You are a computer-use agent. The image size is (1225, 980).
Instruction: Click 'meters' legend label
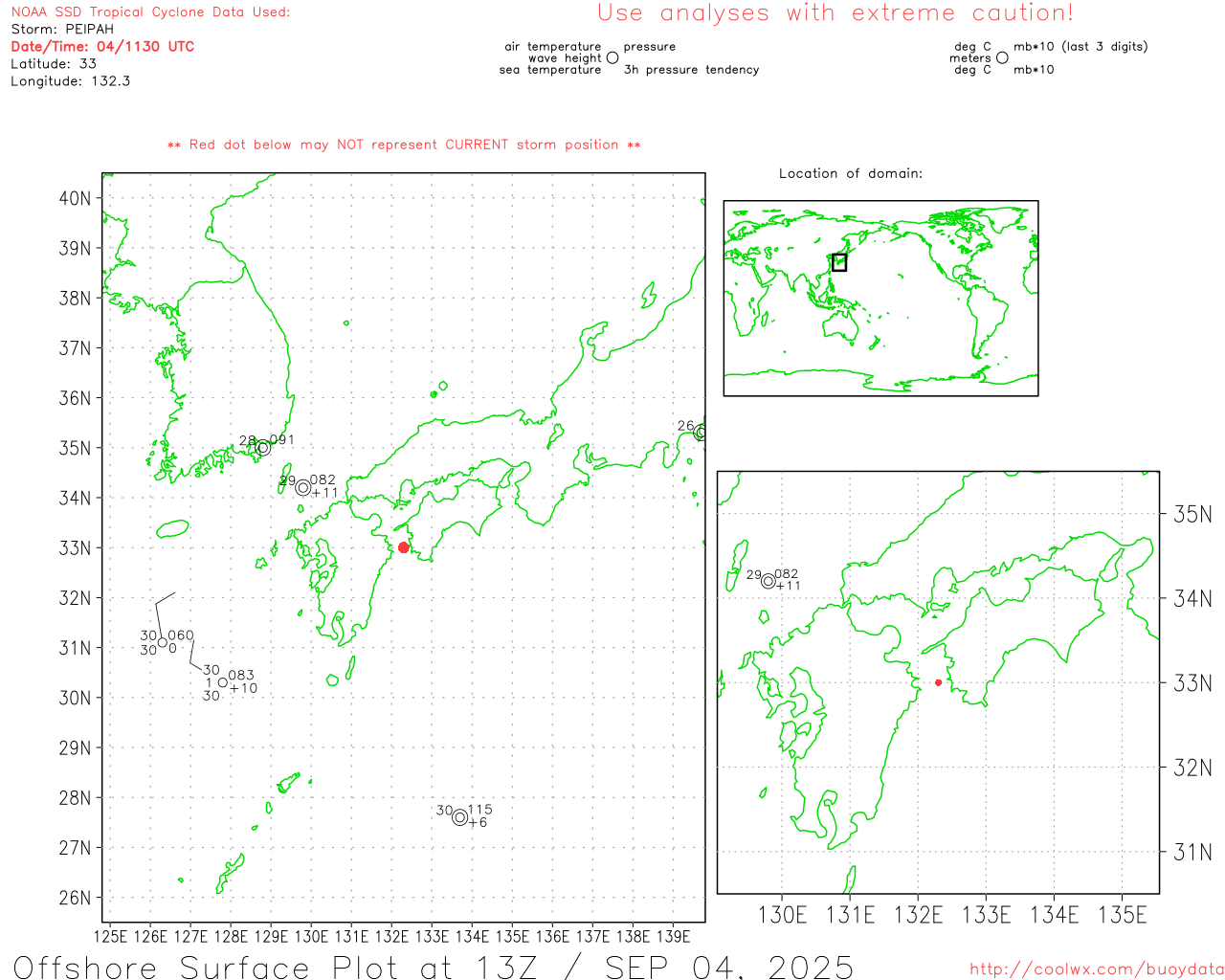[x=970, y=57]
